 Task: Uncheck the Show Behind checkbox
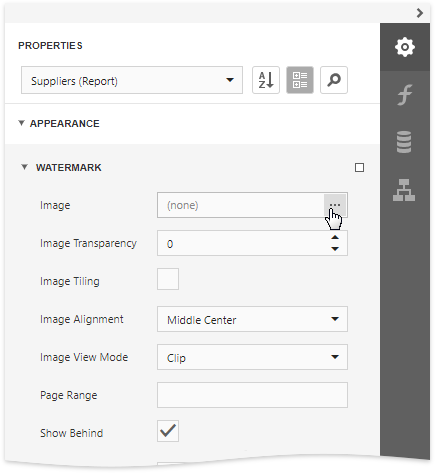tap(168, 431)
